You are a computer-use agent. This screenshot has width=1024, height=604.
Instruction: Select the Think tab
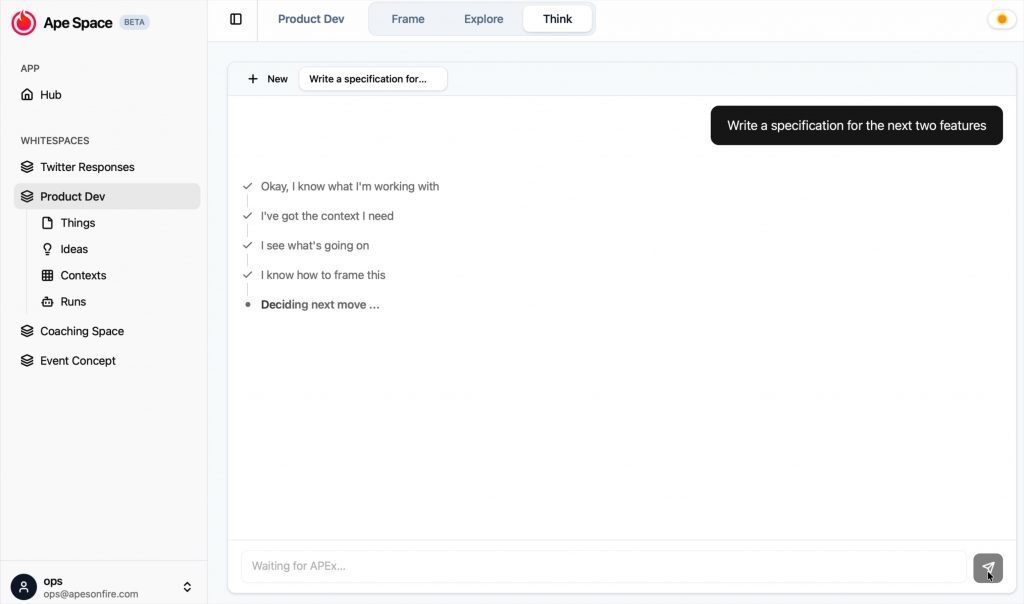(x=557, y=19)
